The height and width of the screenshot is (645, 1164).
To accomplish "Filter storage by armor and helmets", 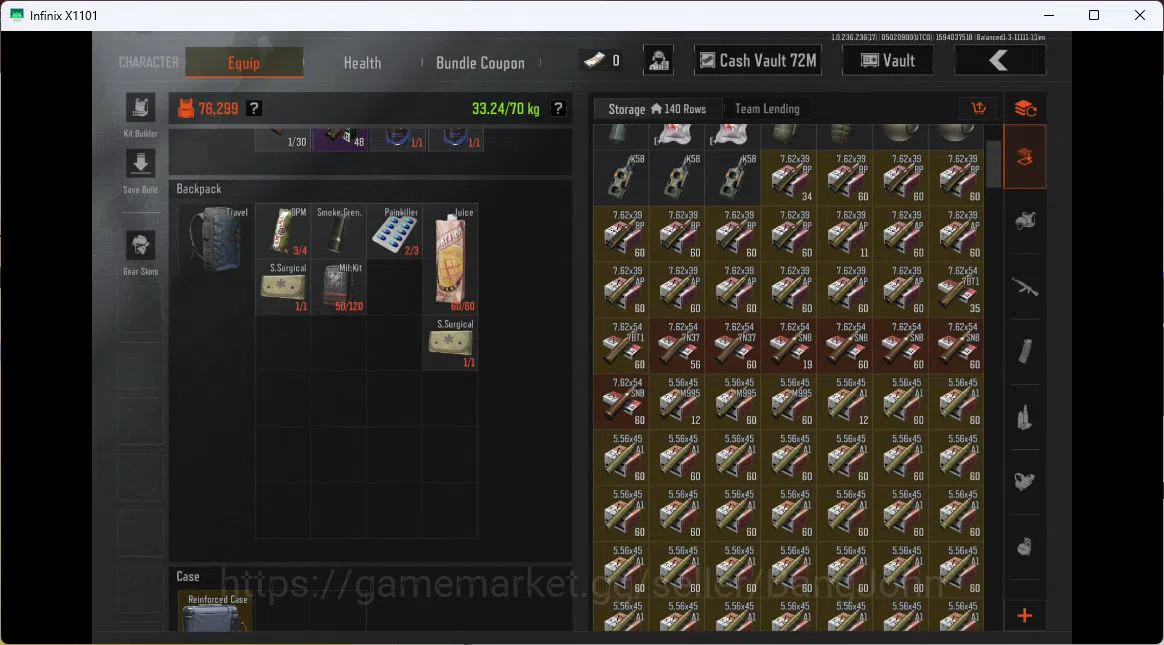I will click(x=1025, y=221).
